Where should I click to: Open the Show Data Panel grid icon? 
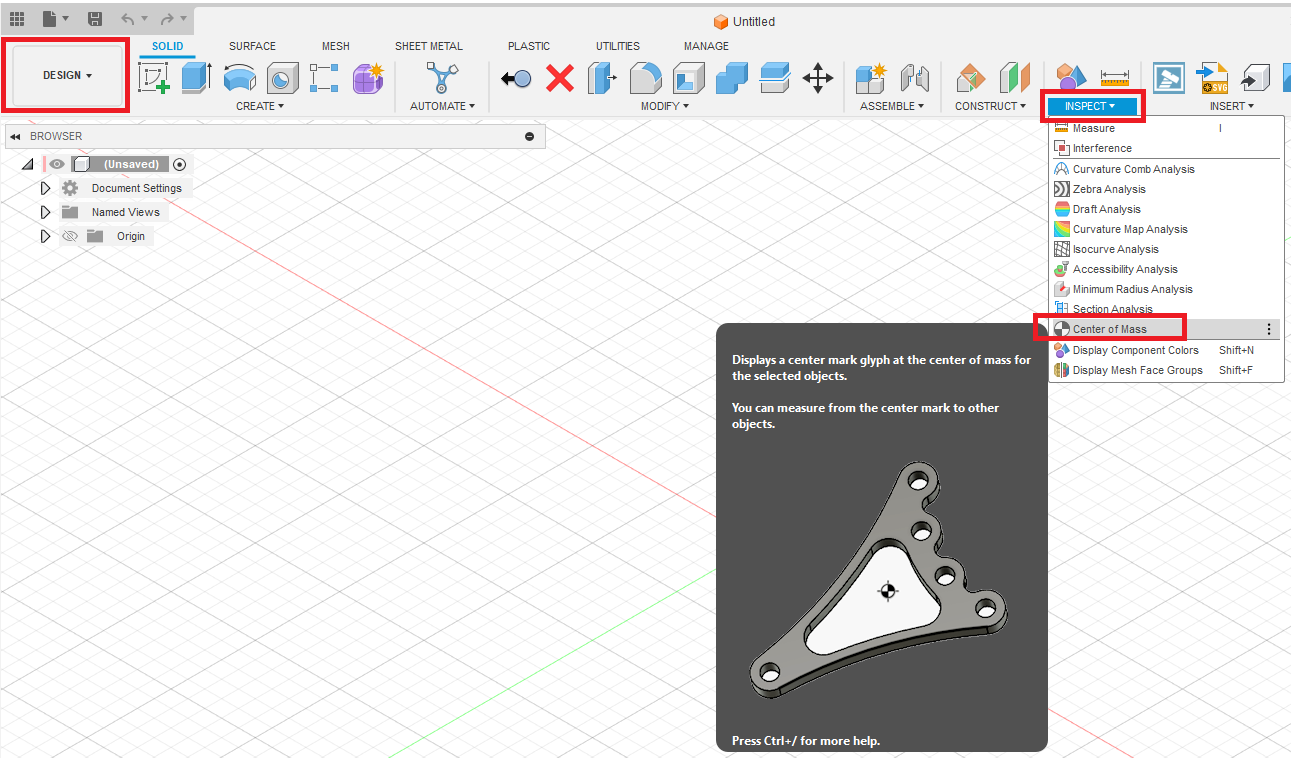click(x=17, y=18)
